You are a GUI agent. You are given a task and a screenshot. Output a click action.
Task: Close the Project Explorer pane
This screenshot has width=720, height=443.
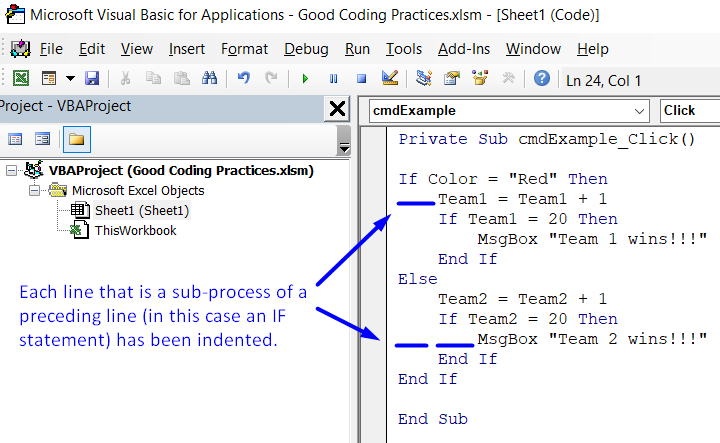tap(338, 109)
